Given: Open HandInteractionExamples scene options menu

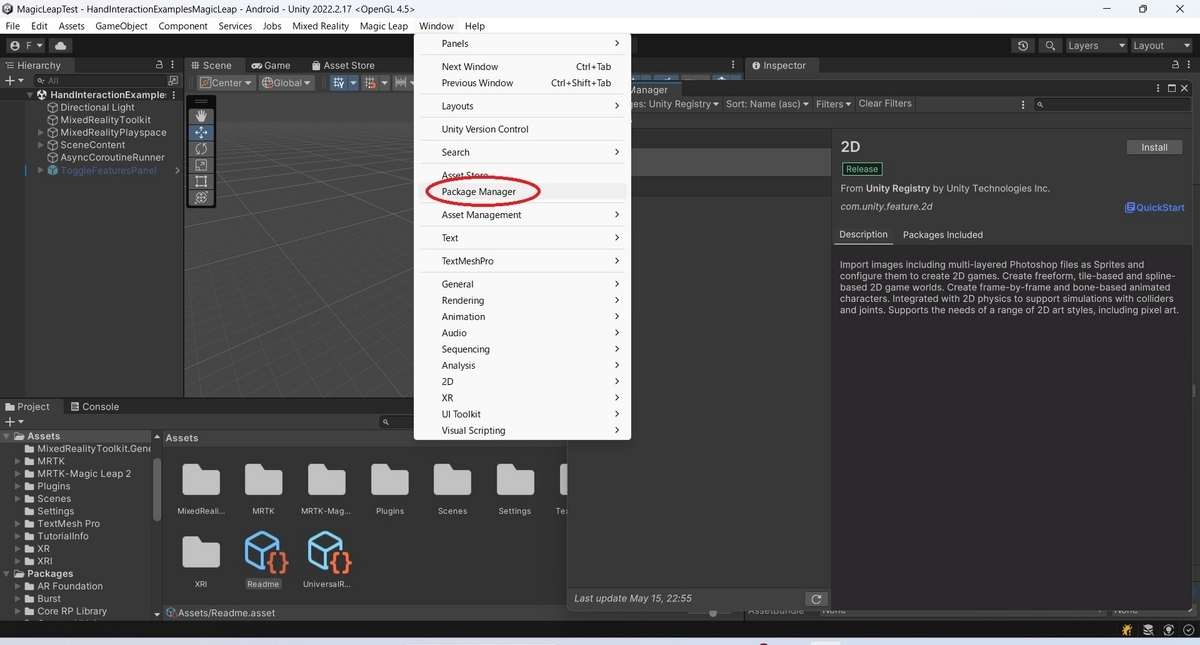Looking at the screenshot, I should click(174, 95).
